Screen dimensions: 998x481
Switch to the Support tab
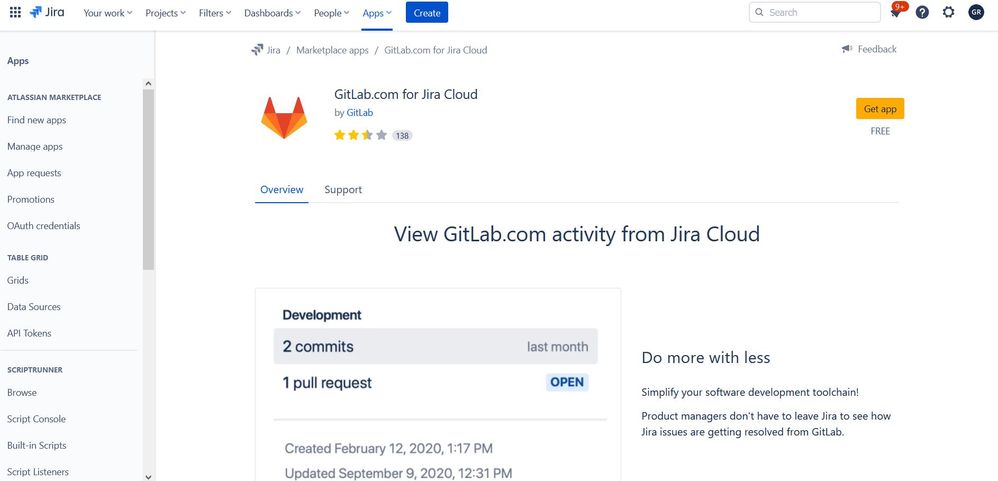[x=343, y=190]
